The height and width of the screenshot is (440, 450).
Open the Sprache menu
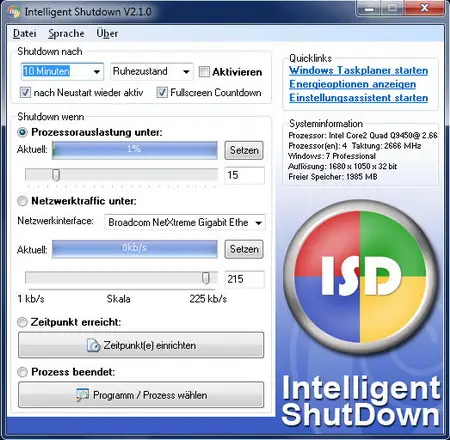66,33
